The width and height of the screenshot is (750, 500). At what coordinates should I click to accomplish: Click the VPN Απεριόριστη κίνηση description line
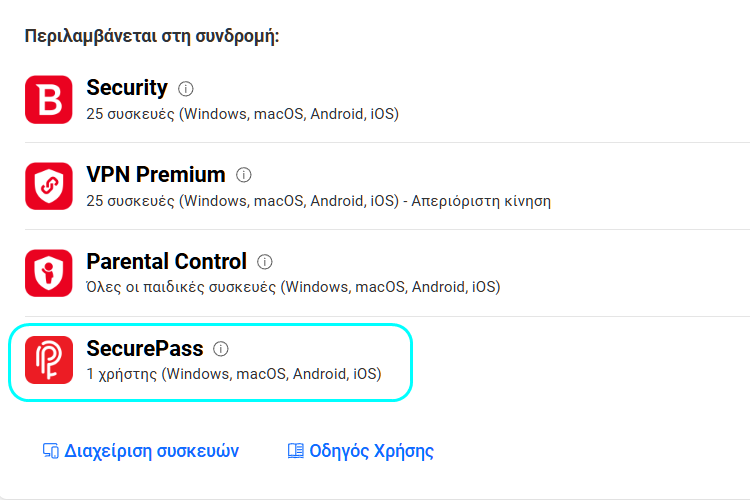319,201
